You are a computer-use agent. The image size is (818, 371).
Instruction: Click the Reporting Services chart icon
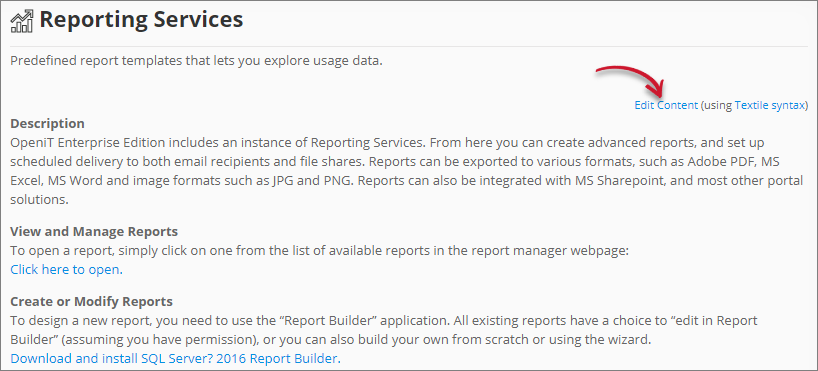tap(22, 20)
